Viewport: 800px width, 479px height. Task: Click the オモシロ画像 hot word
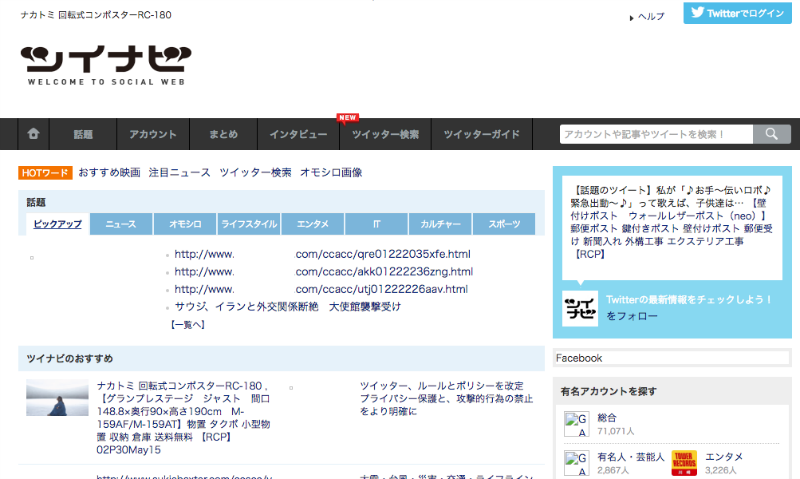click(x=331, y=172)
